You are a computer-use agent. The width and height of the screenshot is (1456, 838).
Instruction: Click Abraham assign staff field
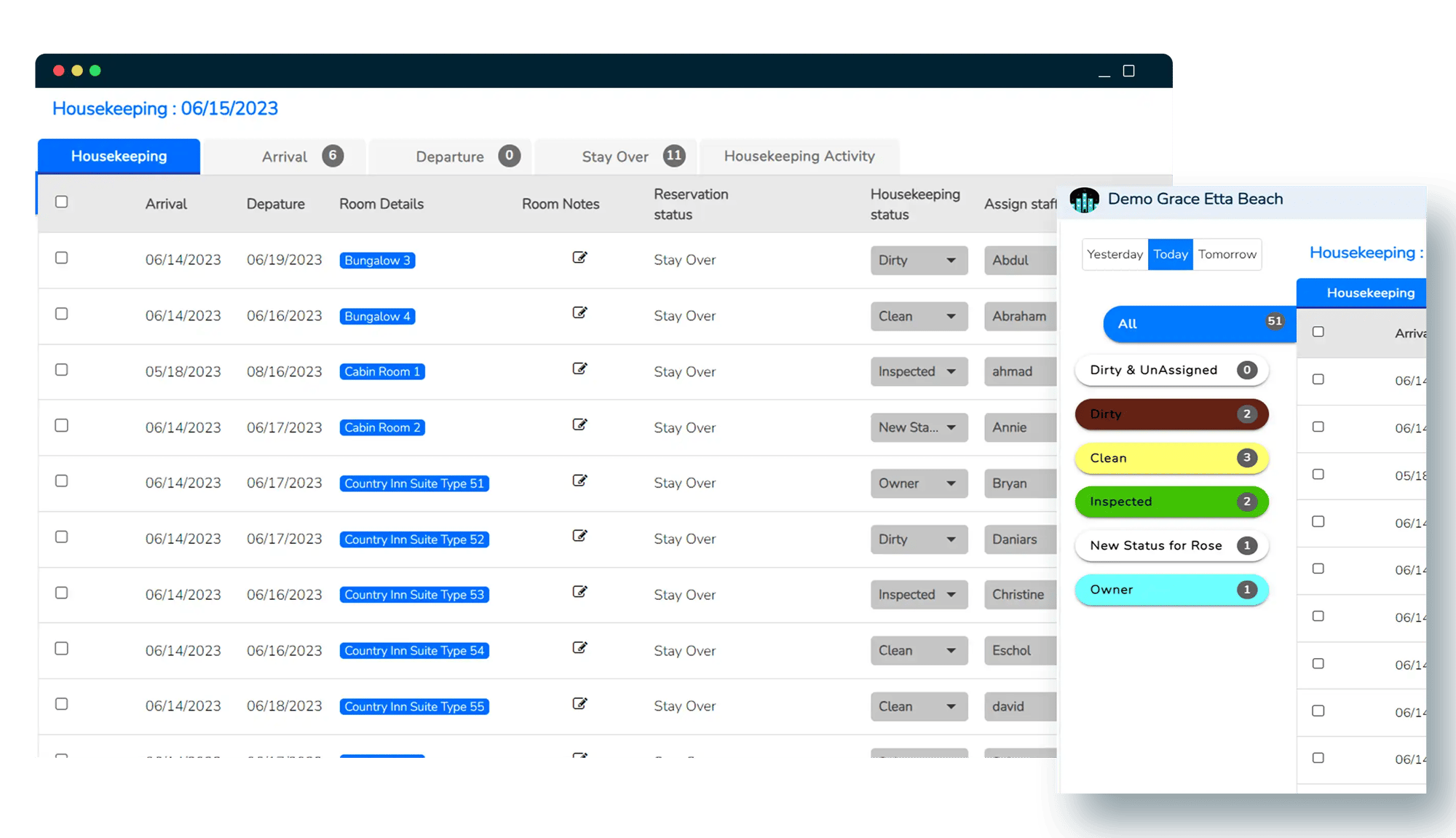point(1019,317)
